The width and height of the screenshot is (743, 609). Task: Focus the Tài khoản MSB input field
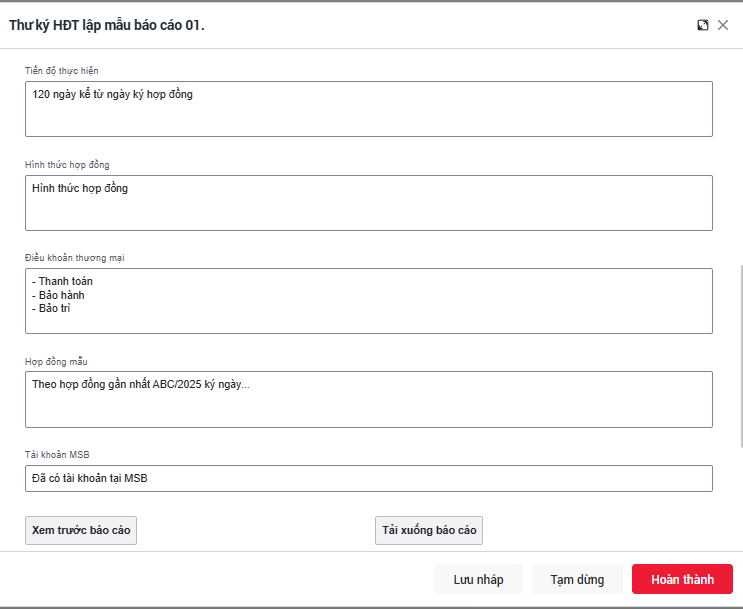[x=368, y=478]
